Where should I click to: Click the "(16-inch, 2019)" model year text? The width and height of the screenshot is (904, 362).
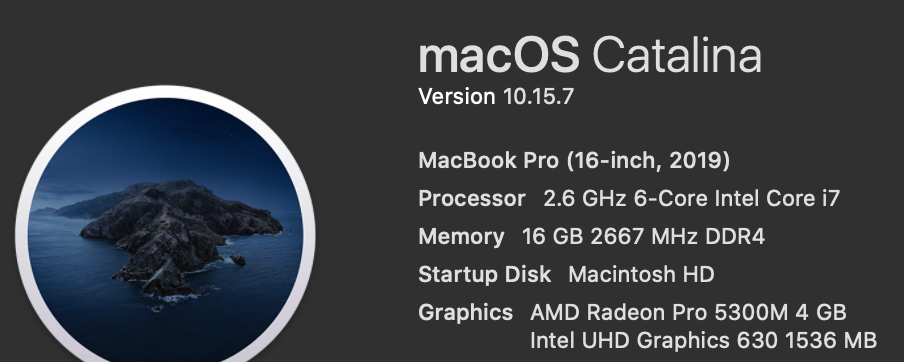(x=648, y=160)
